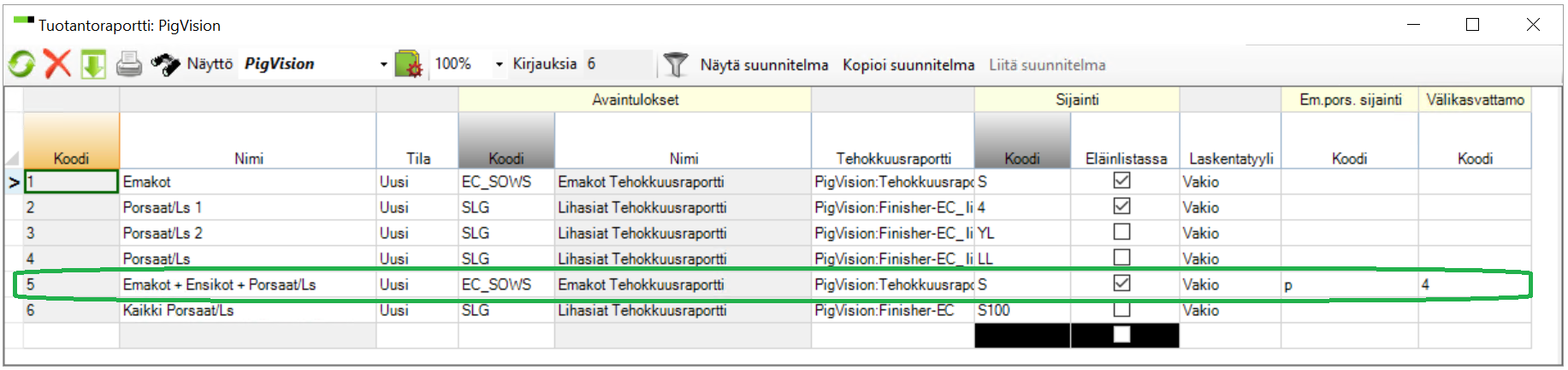
Task: Click SLG code in Porsaat/Ls 2 row
Action: 506,233
